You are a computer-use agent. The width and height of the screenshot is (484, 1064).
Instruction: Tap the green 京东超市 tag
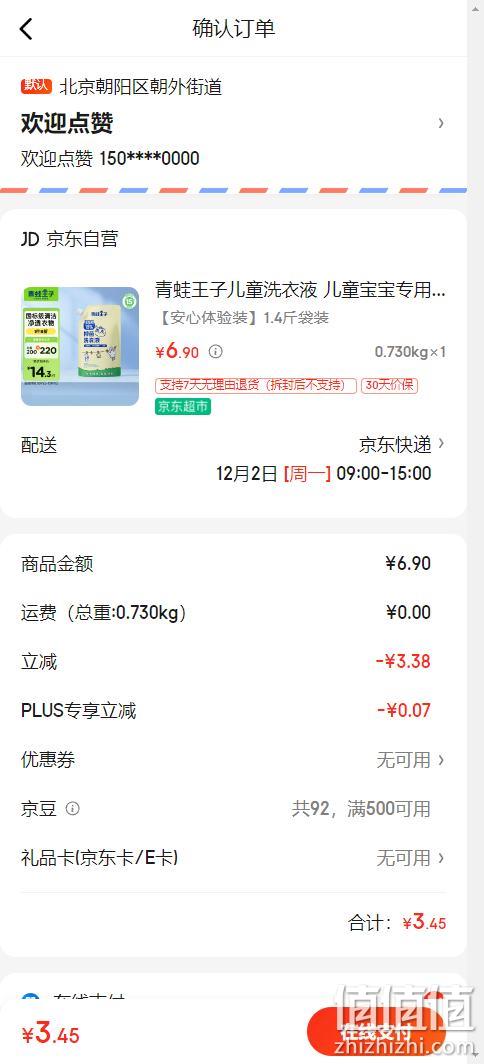[183, 406]
